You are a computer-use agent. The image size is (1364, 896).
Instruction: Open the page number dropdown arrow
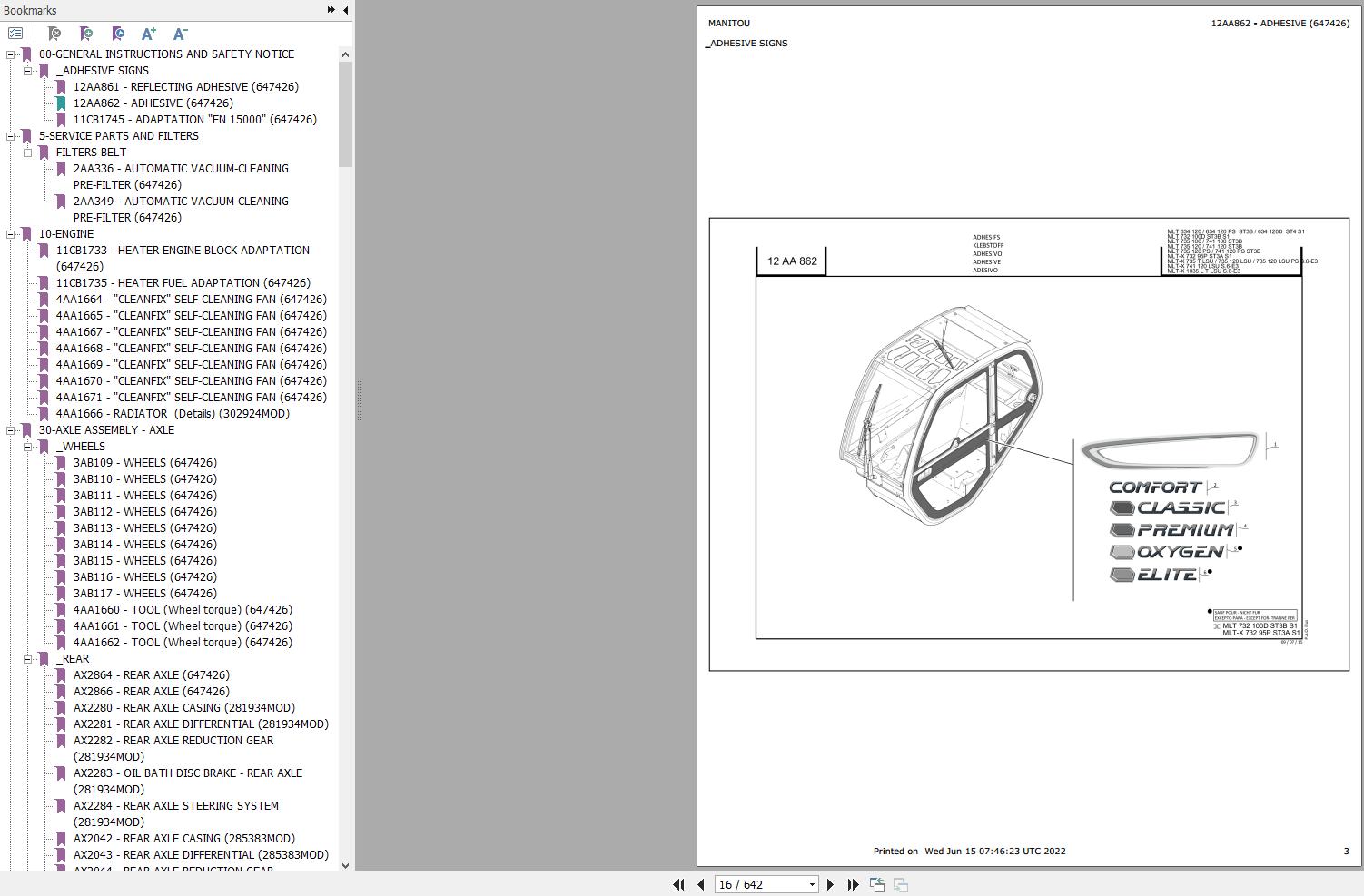(x=811, y=883)
